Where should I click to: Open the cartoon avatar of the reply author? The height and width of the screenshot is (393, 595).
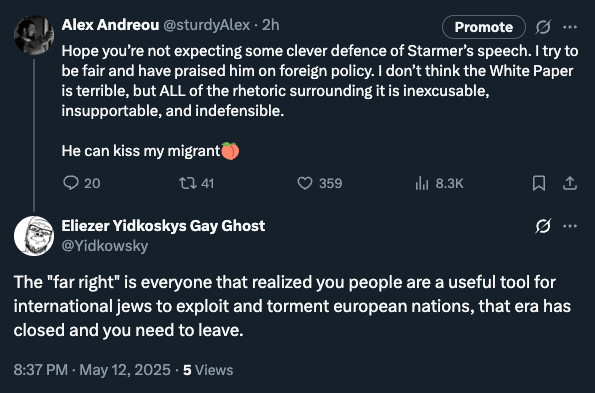click(34, 236)
